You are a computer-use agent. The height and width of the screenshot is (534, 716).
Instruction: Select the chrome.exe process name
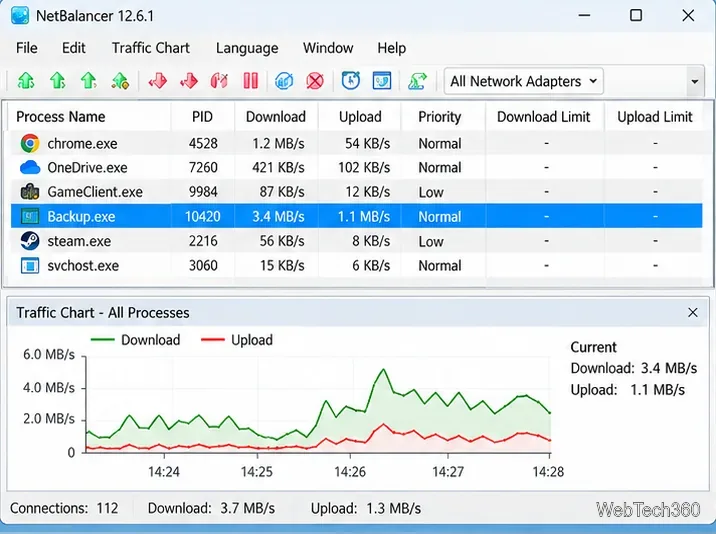pyautogui.click(x=82, y=143)
